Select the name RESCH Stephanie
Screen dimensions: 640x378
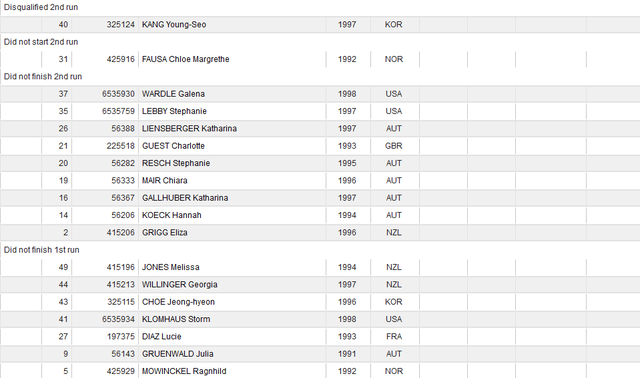[176, 163]
